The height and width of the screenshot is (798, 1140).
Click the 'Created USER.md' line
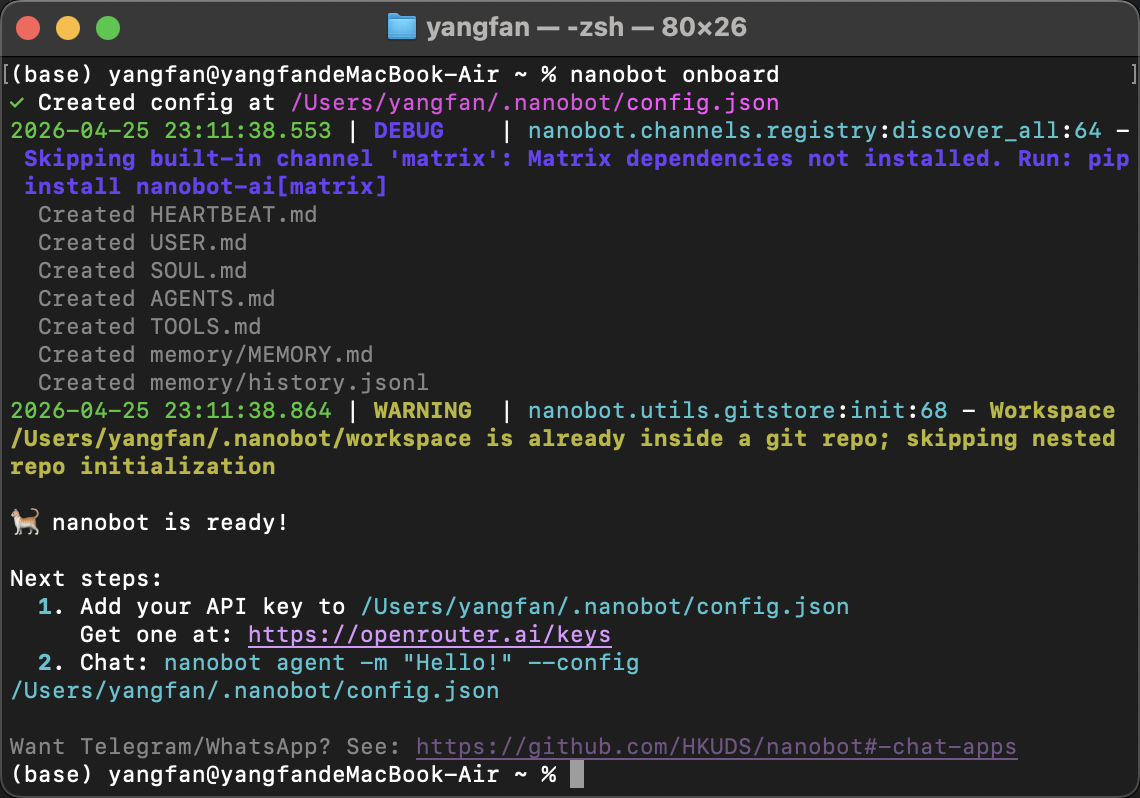[x=142, y=243]
